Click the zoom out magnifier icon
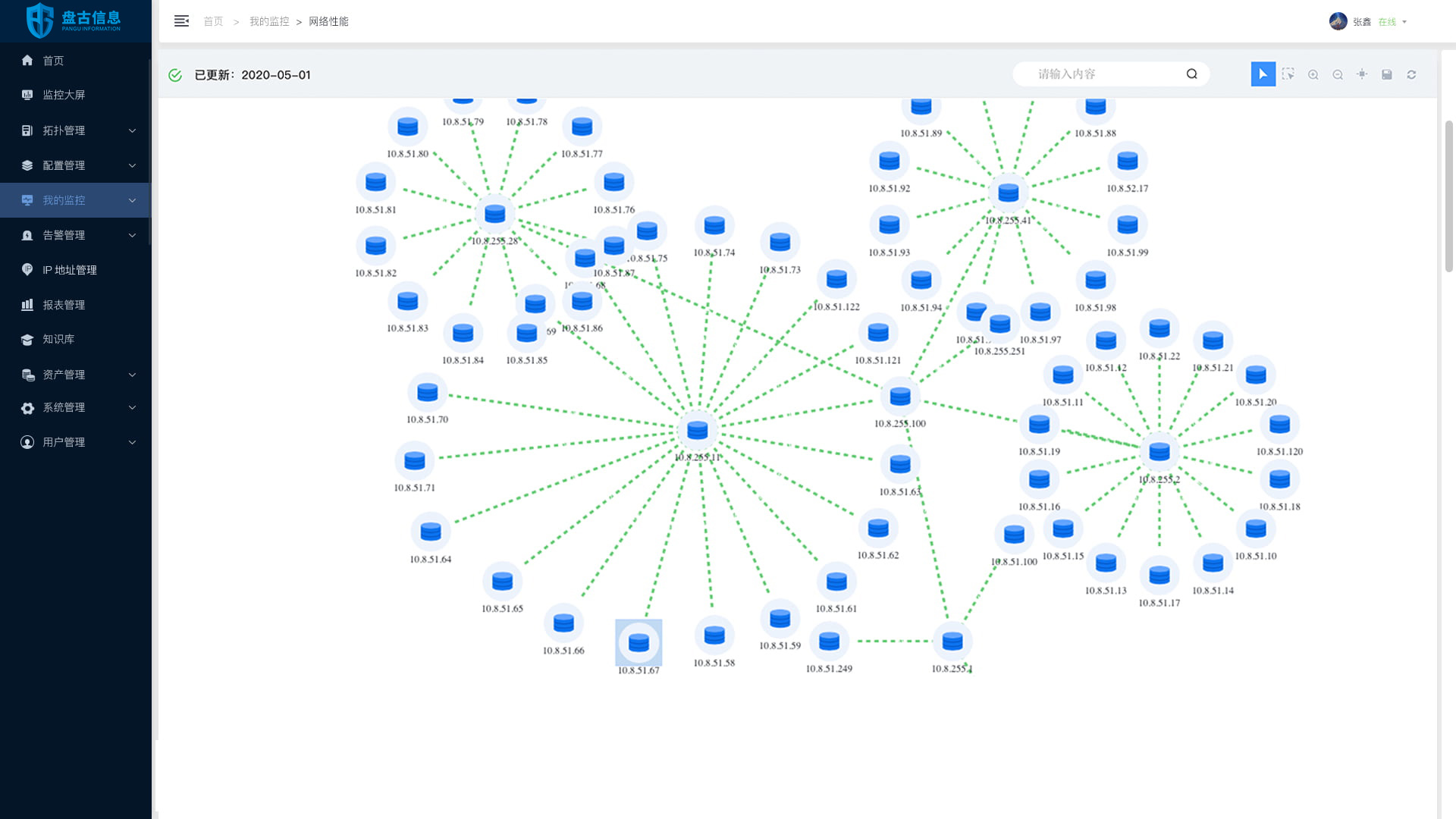This screenshot has height=819, width=1456. [x=1338, y=74]
